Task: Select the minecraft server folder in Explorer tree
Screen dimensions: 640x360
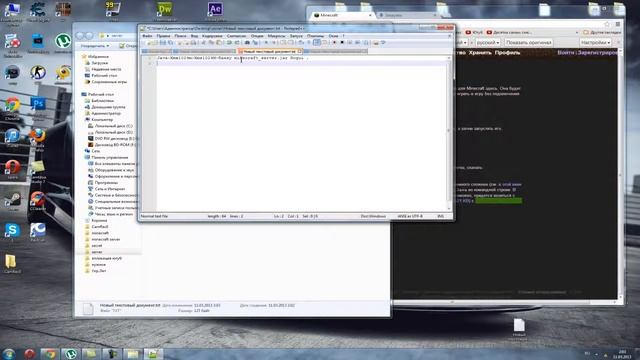Action: pos(106,239)
